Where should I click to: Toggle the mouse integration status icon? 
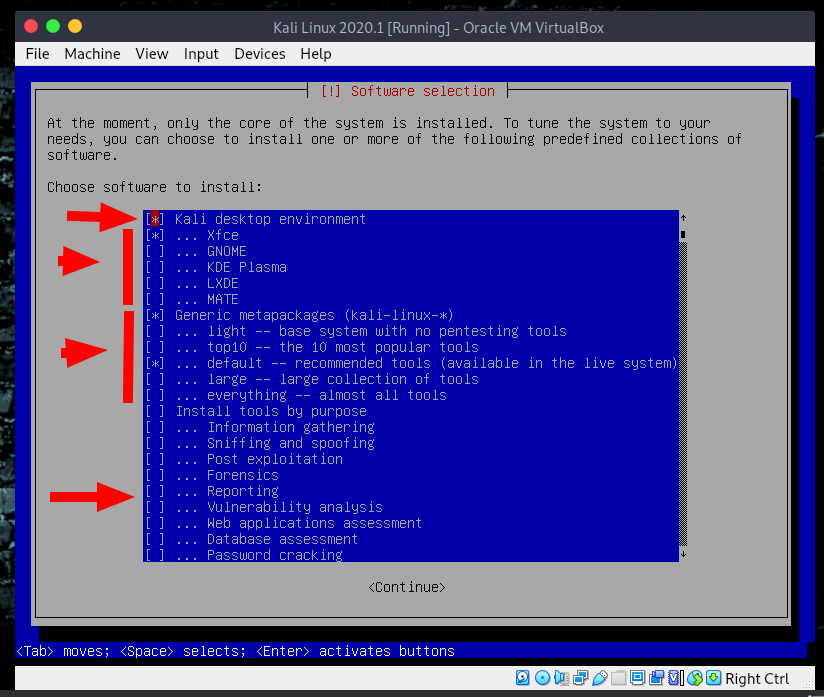(695, 678)
